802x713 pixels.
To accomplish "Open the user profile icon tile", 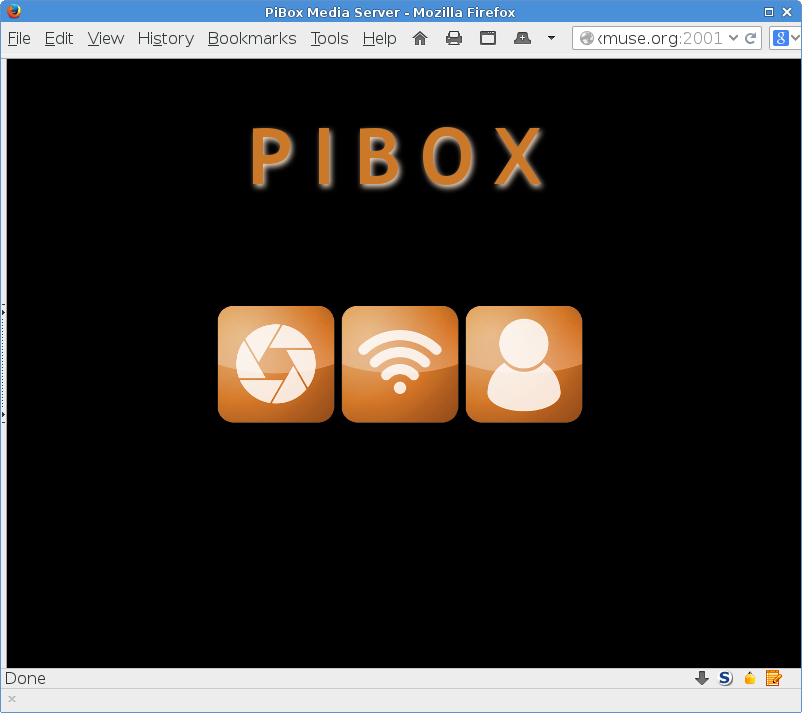I will tap(524, 364).
